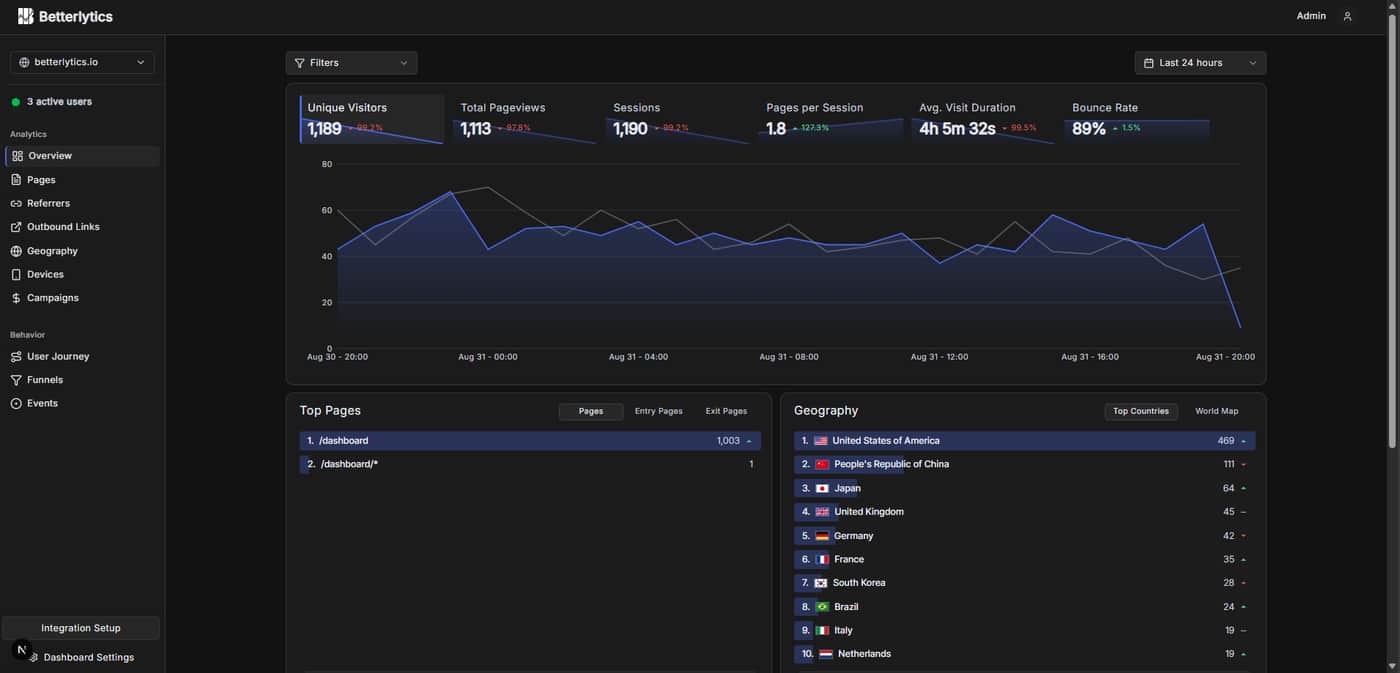Click the South Korea country row
Screen dimensions: 1400x673
pyautogui.click(x=1025, y=583)
